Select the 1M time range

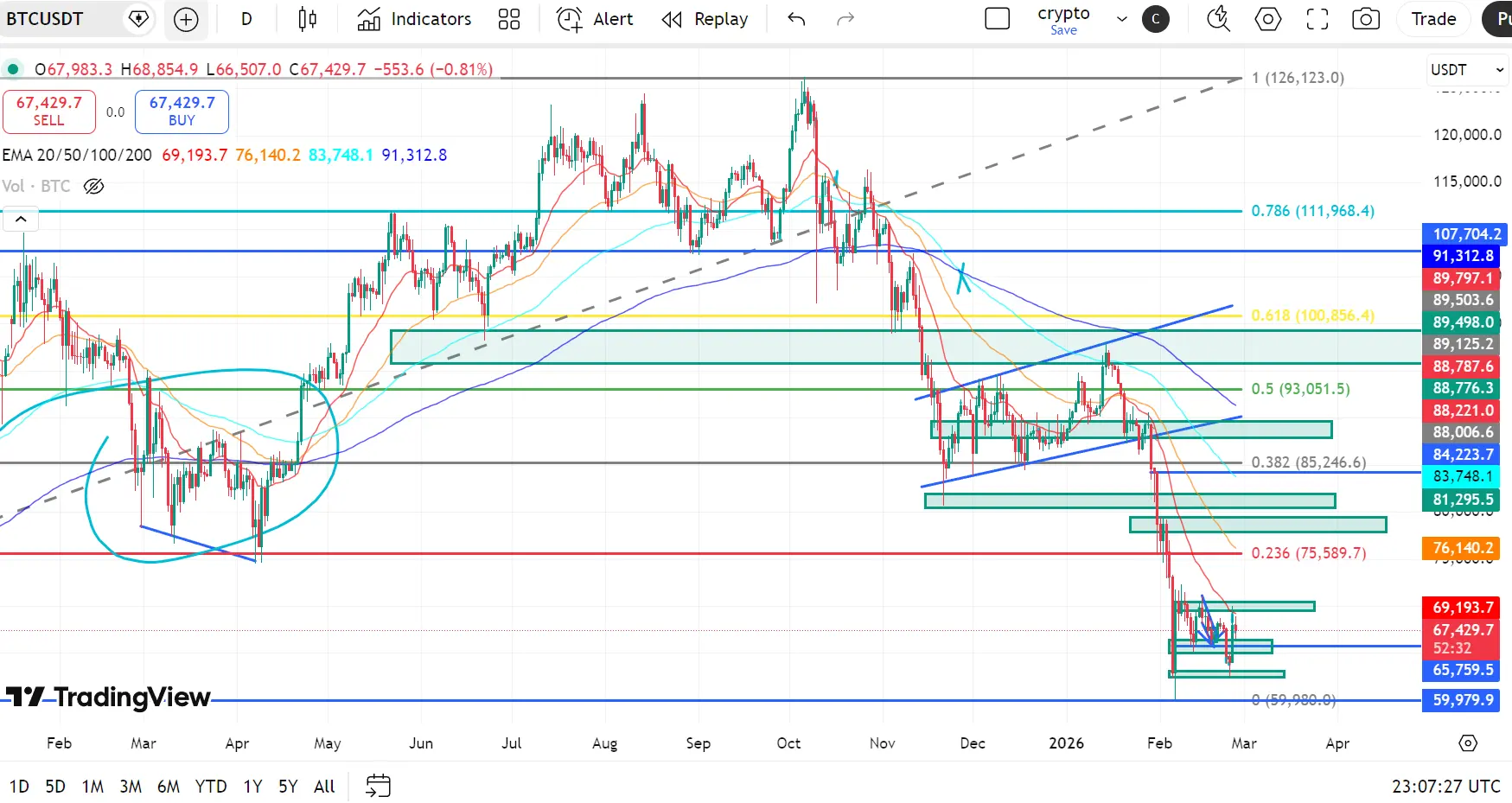coord(93,786)
